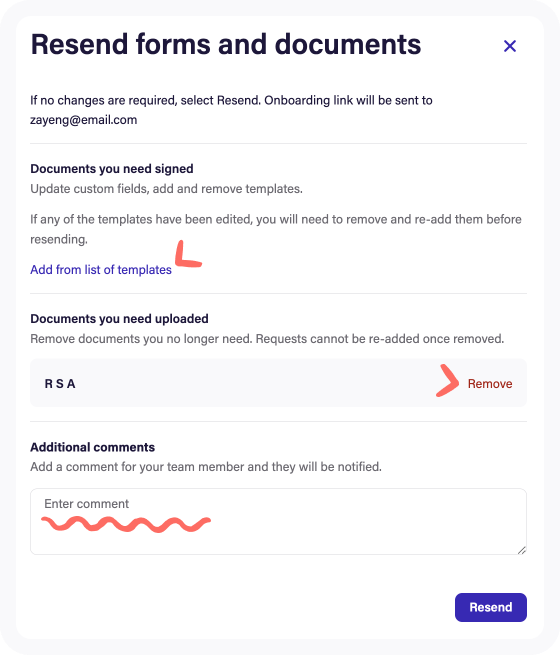The width and height of the screenshot is (560, 655).
Task: Click the team member will be notified text
Action: click(206, 467)
